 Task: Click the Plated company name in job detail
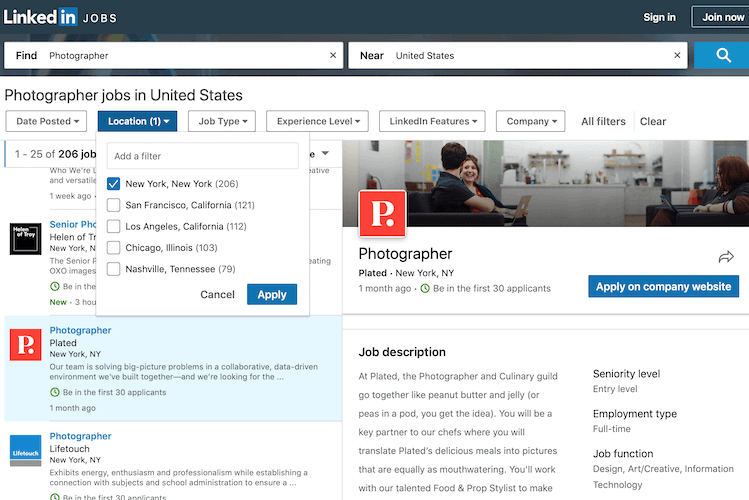coord(373,273)
